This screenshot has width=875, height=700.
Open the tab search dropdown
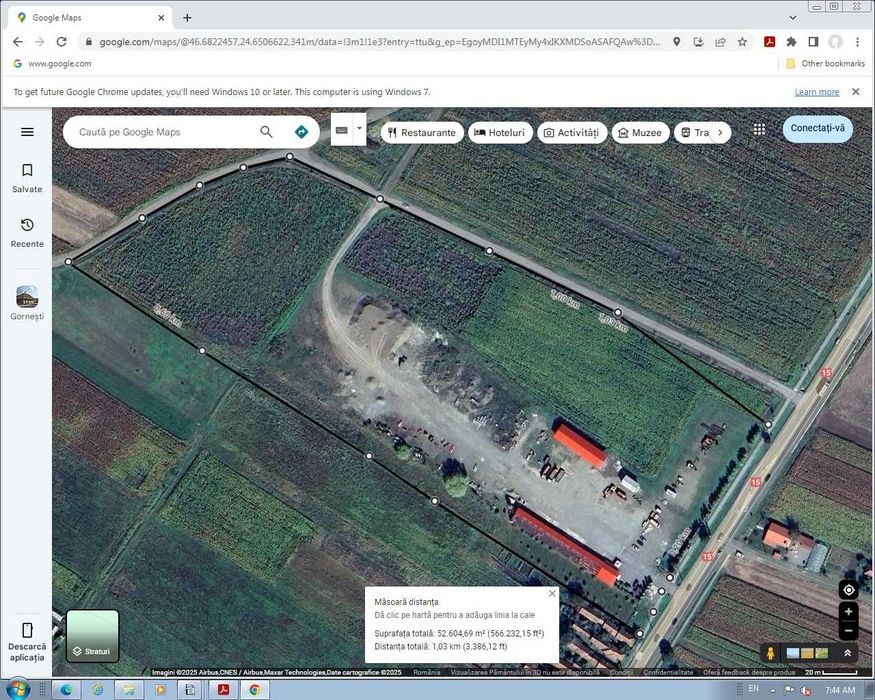(792, 18)
